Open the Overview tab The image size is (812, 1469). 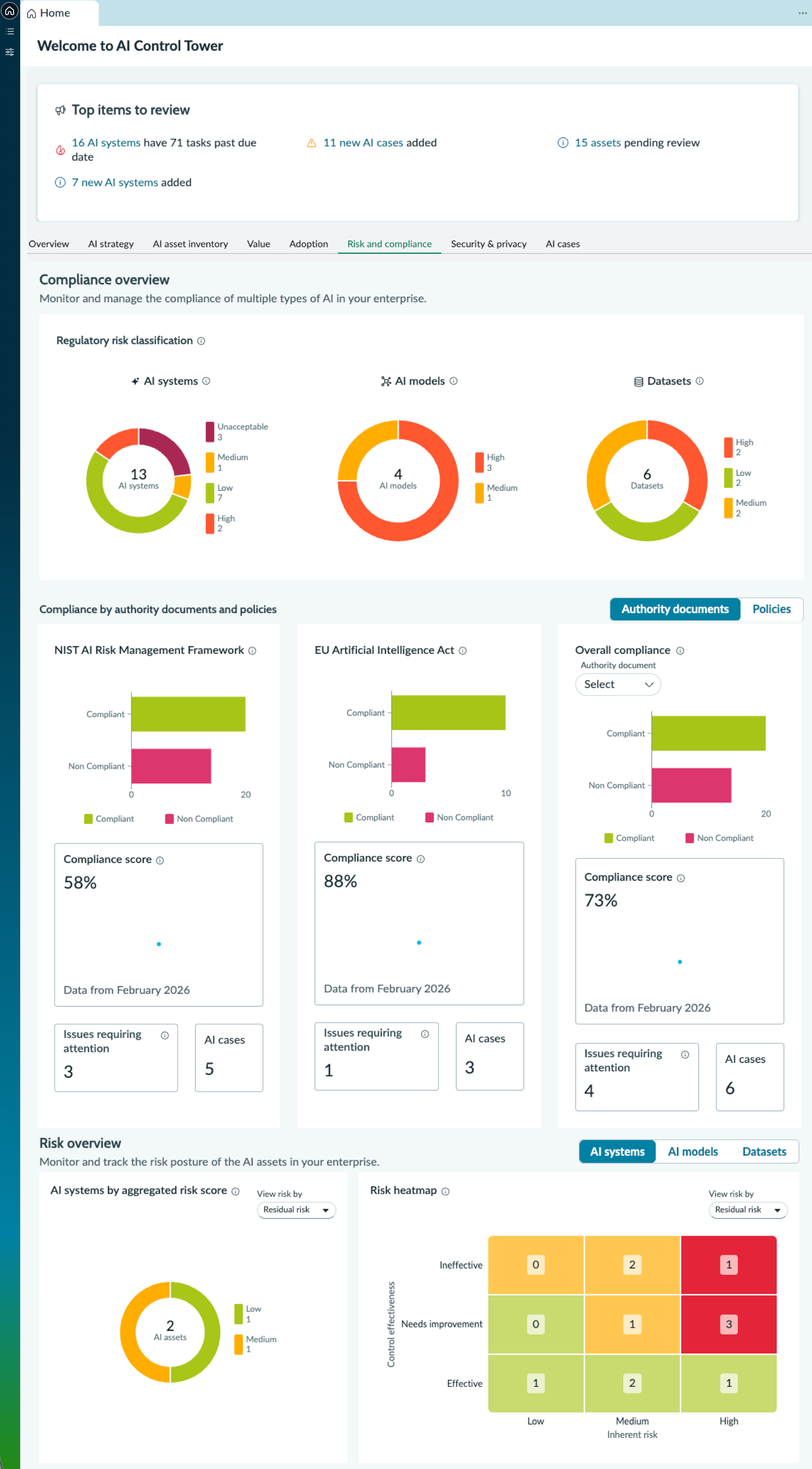[x=49, y=243]
